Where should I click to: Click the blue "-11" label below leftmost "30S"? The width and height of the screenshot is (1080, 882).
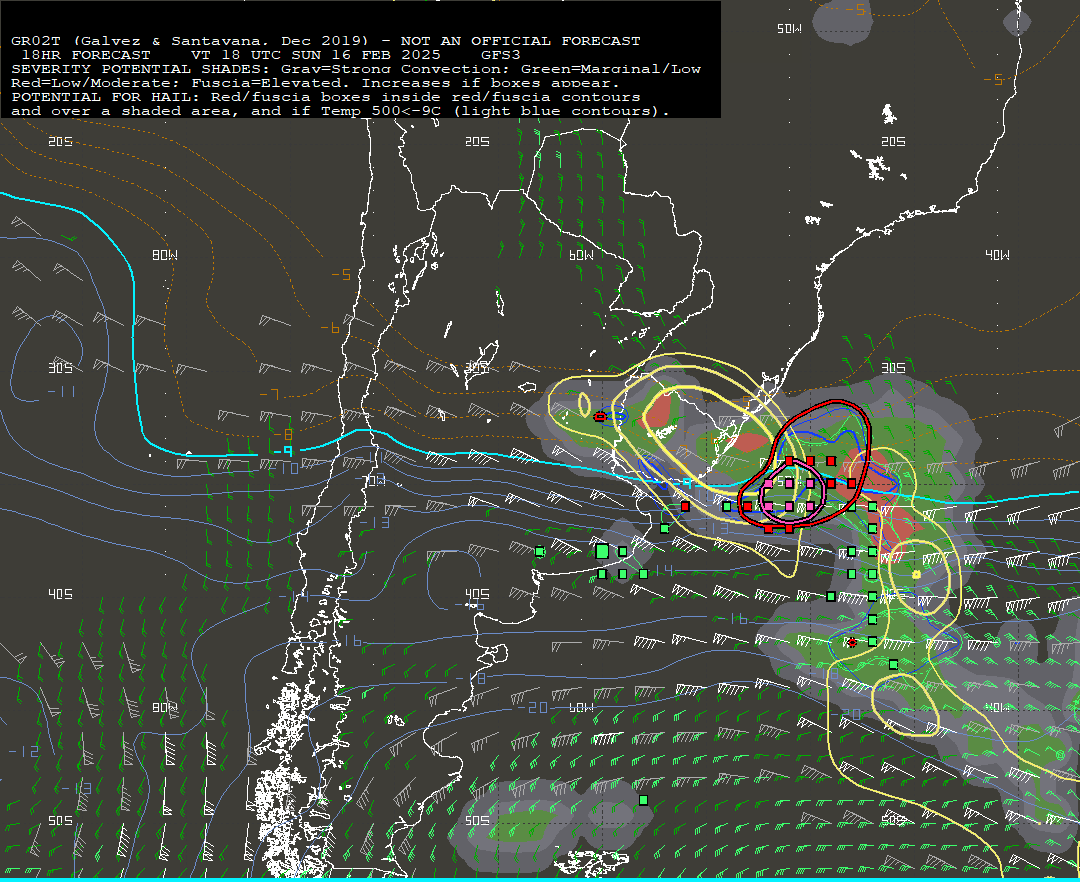[x=62, y=391]
